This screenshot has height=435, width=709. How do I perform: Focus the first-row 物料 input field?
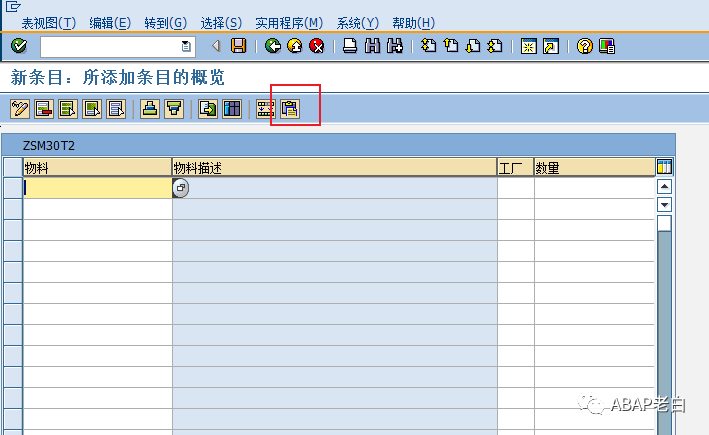[x=97, y=188]
